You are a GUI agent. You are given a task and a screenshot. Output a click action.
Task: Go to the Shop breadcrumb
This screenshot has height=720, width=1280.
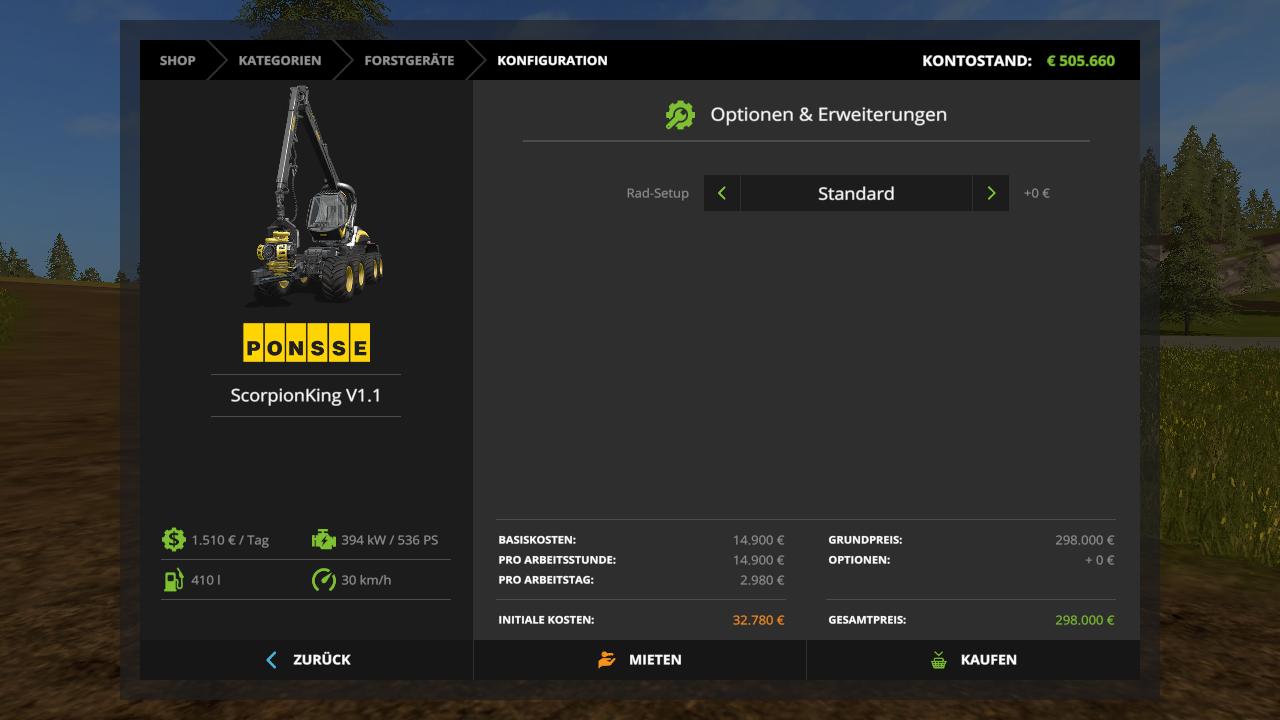tap(177, 60)
